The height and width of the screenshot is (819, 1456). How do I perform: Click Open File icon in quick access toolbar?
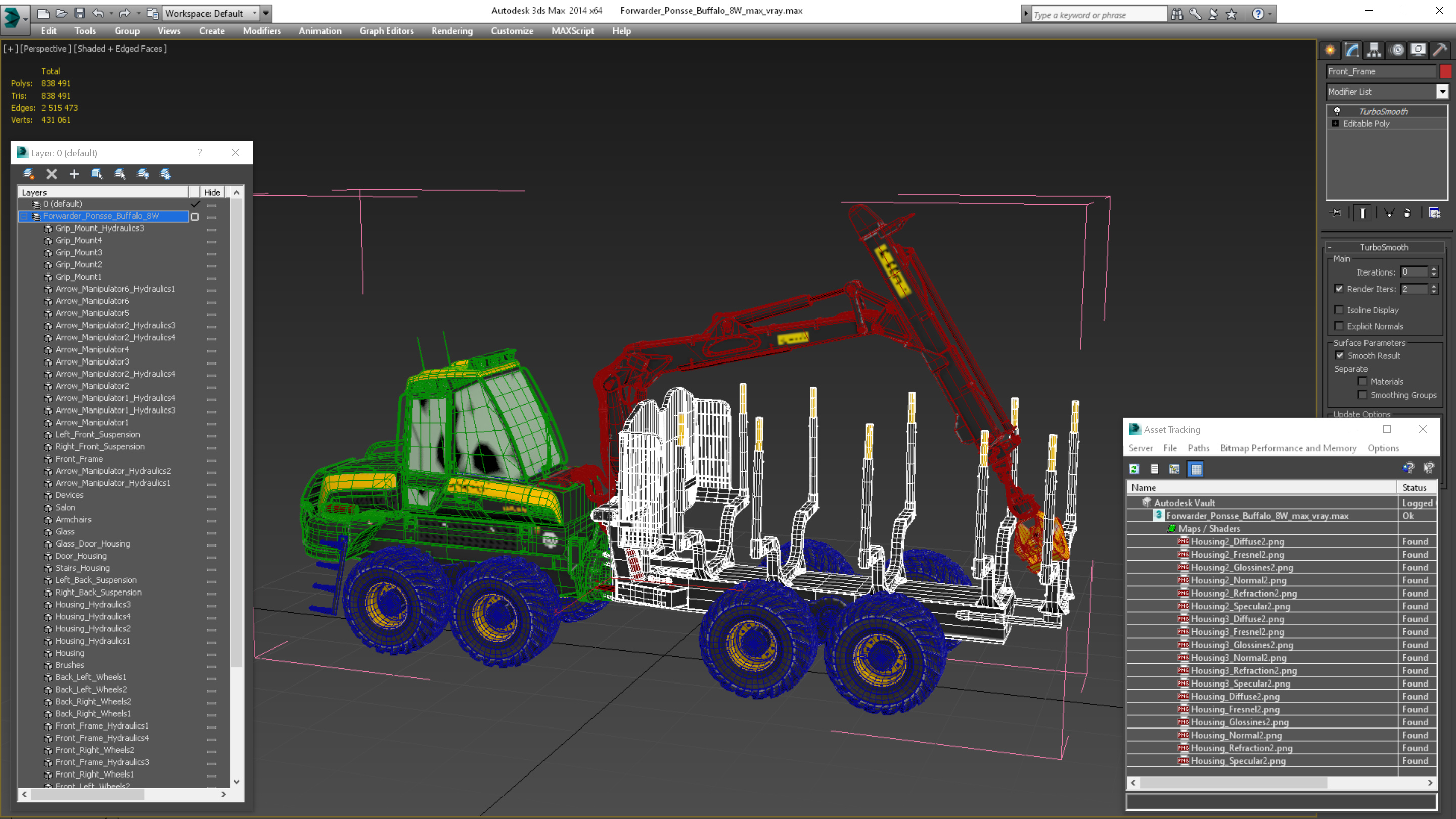click(x=61, y=13)
